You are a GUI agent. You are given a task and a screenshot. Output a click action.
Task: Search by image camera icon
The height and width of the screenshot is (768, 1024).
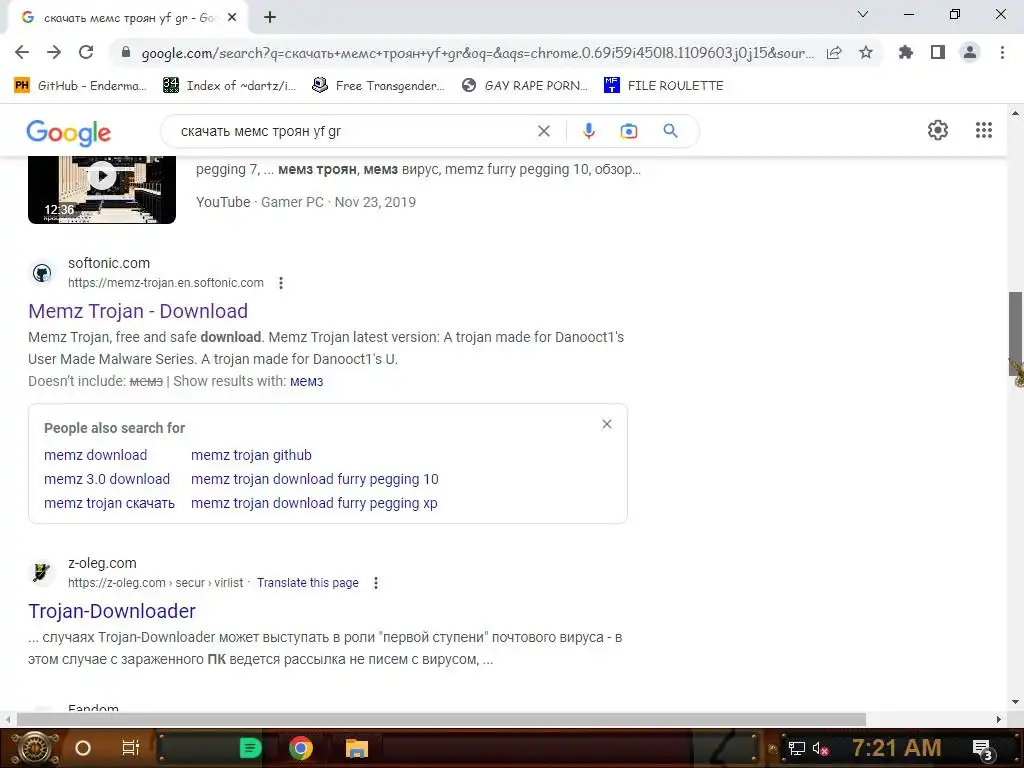[628, 131]
